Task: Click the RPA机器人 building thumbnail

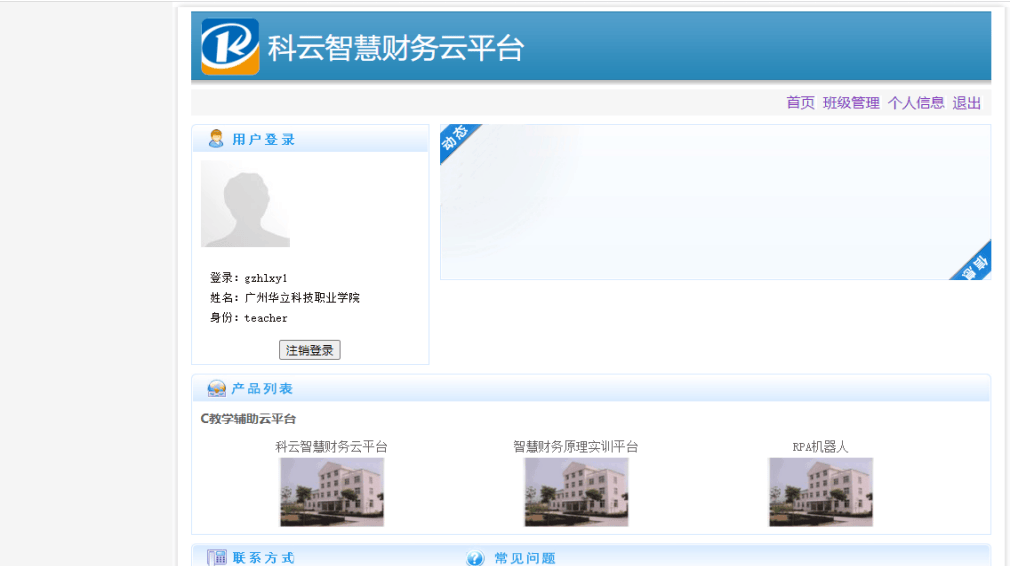Action: [x=821, y=492]
